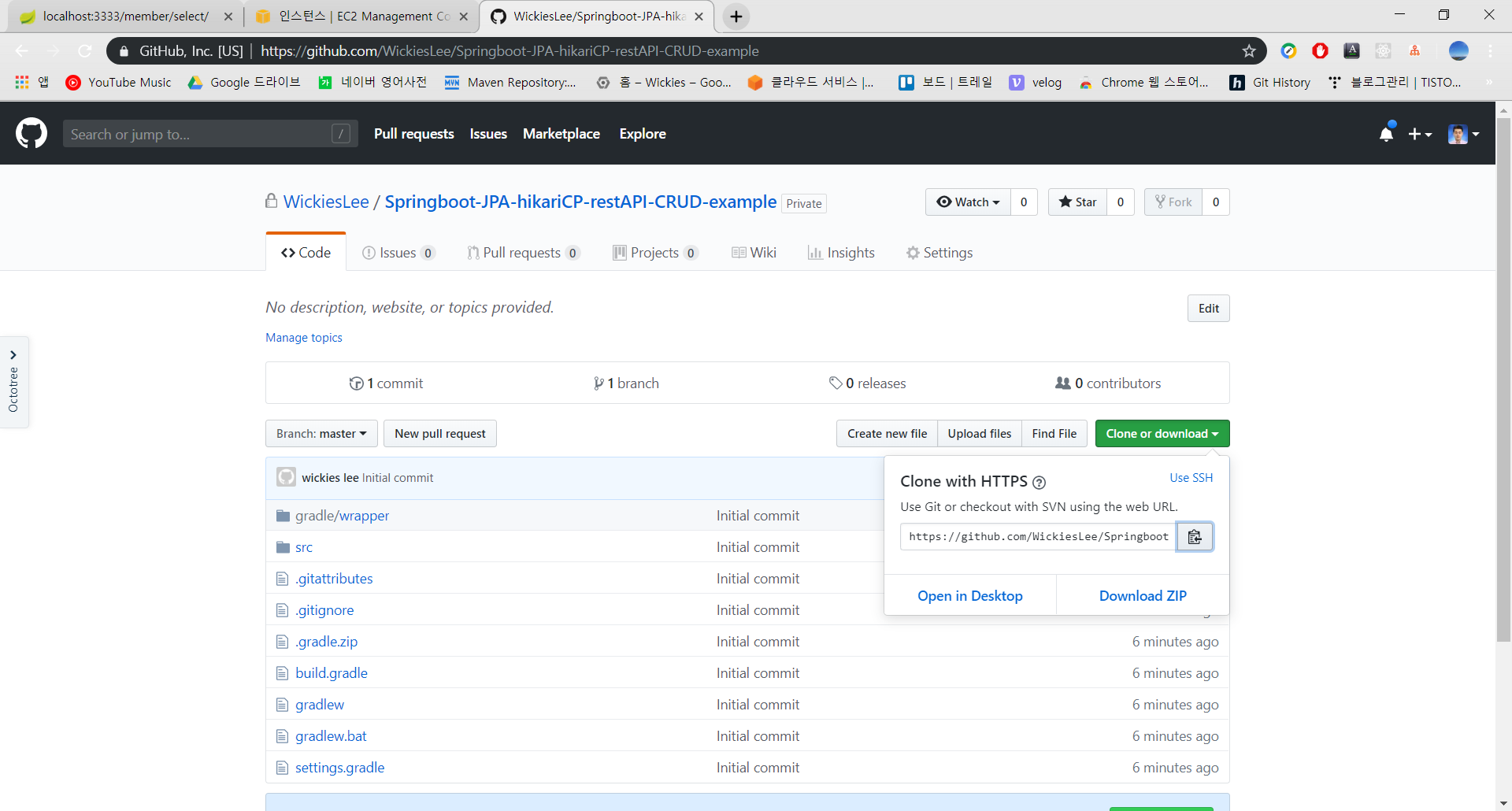Image resolution: width=1512 pixels, height=811 pixels.
Task: Open the src folder
Action: (304, 547)
